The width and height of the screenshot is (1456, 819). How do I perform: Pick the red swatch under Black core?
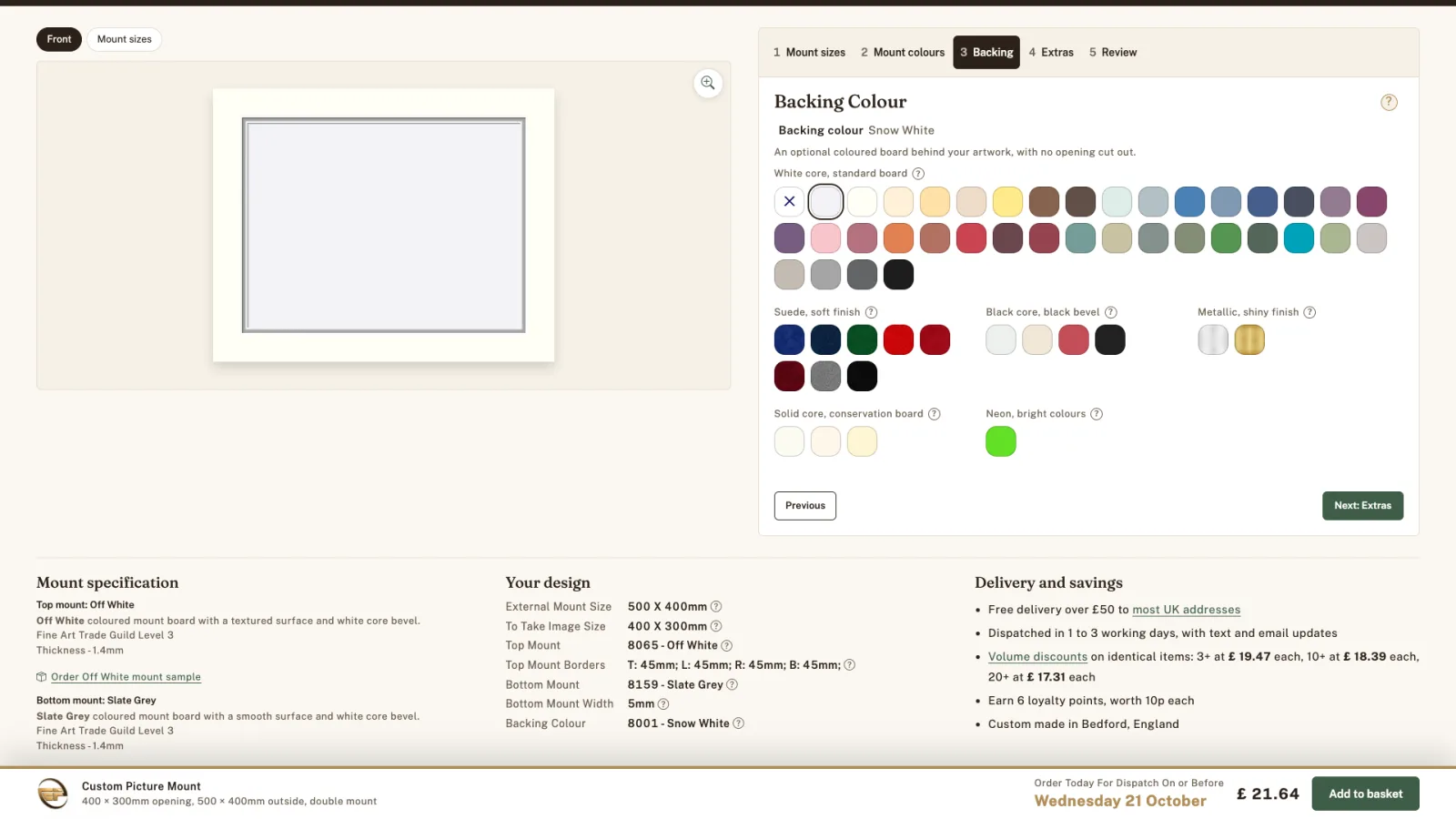pos(1074,339)
